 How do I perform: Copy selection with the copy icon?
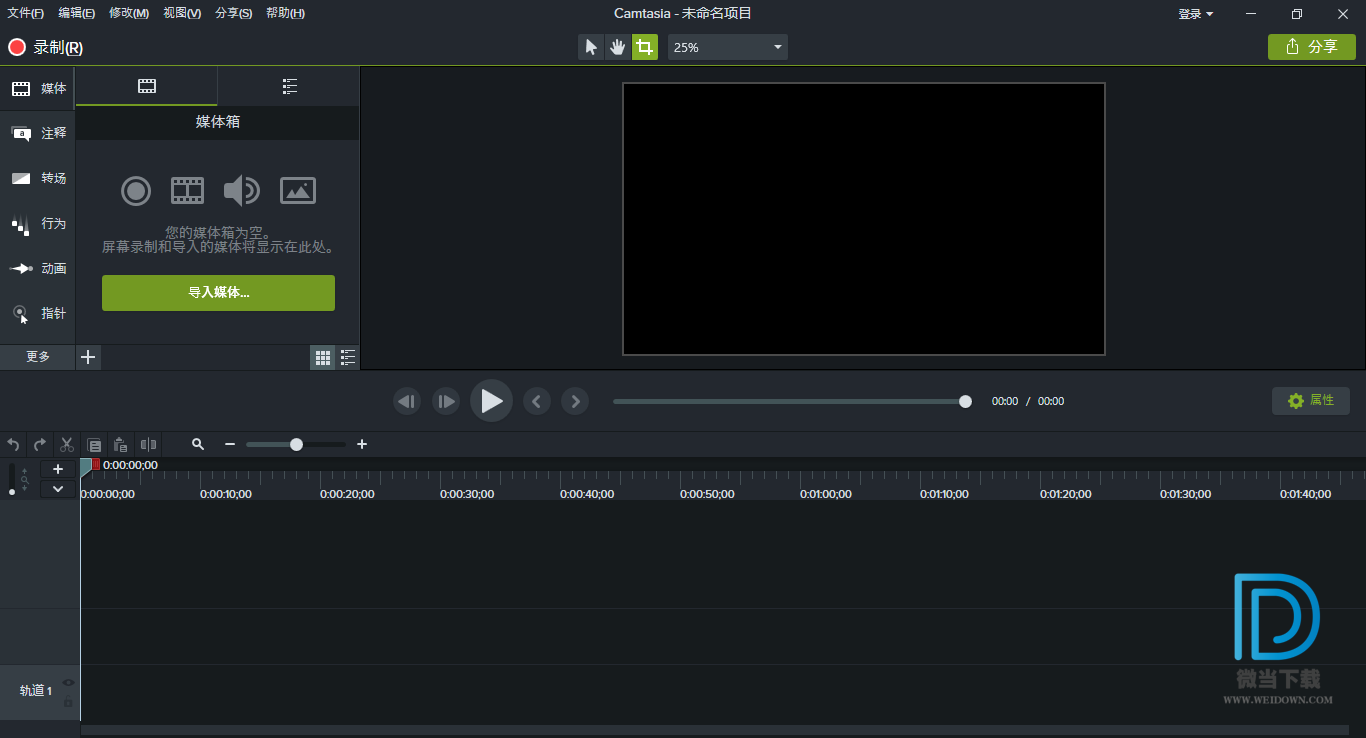(x=94, y=445)
